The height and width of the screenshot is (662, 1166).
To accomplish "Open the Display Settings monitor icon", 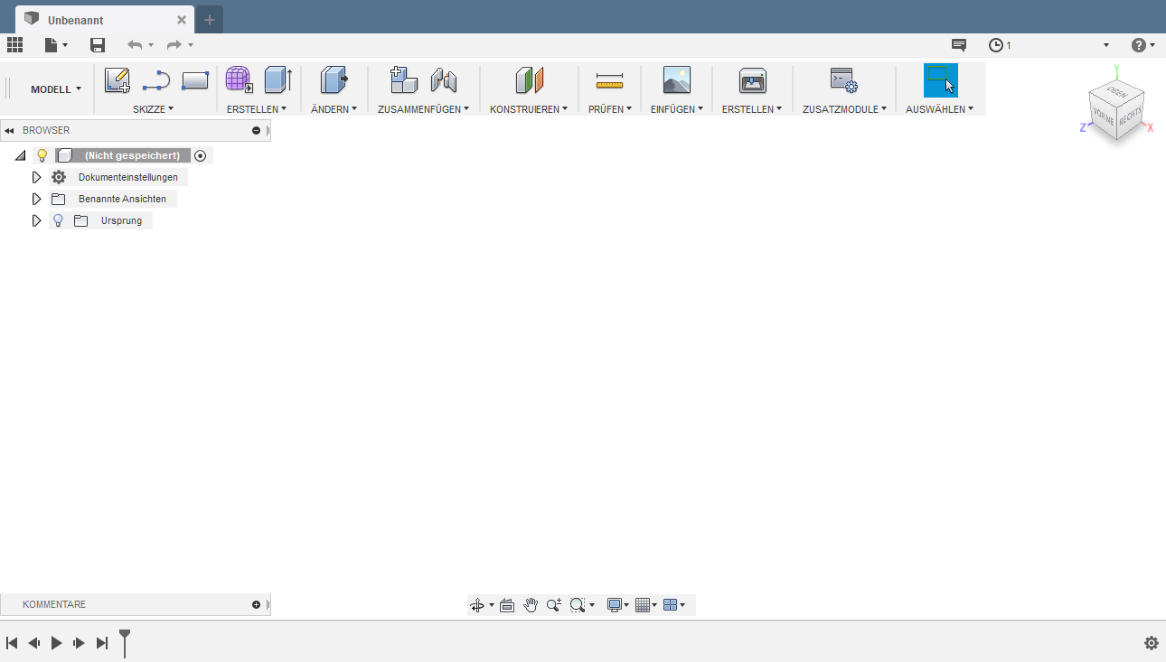I will tap(614, 605).
